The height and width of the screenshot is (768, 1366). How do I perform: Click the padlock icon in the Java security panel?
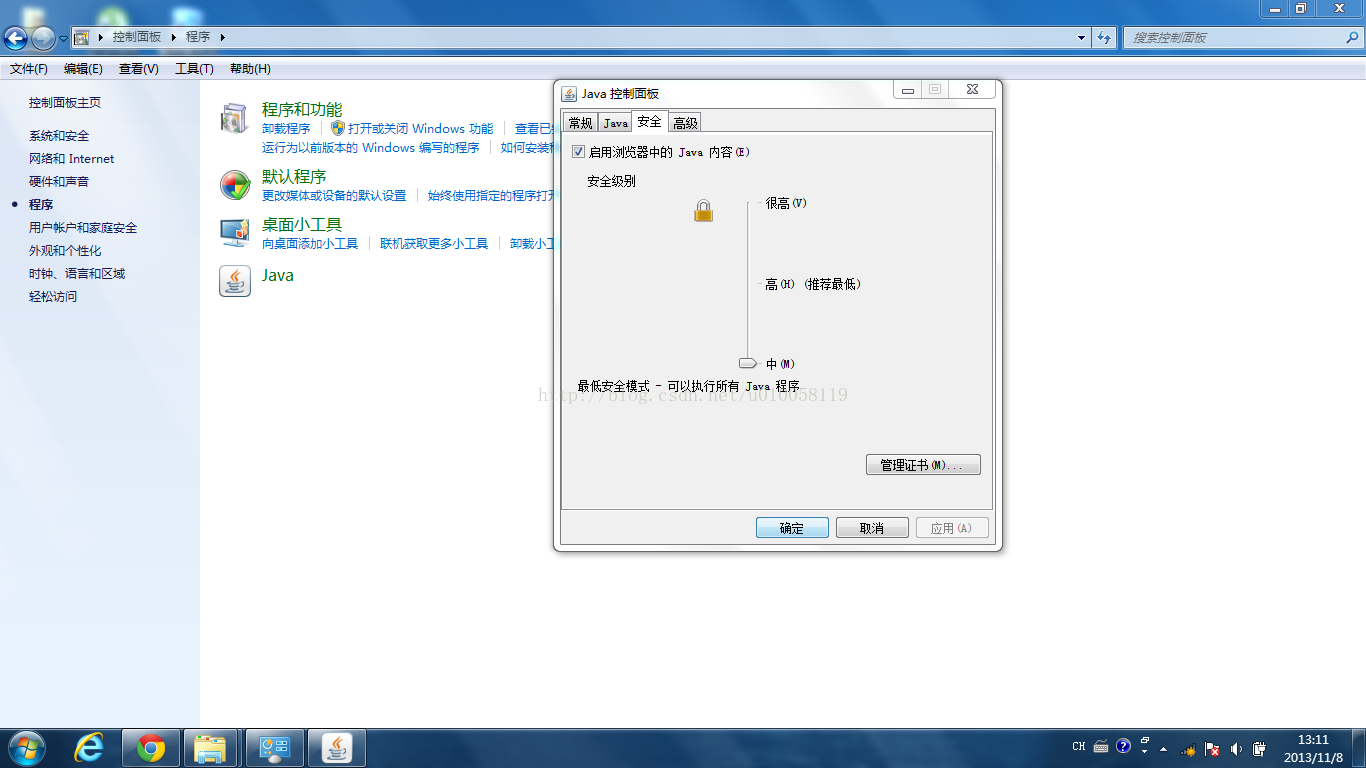point(703,210)
